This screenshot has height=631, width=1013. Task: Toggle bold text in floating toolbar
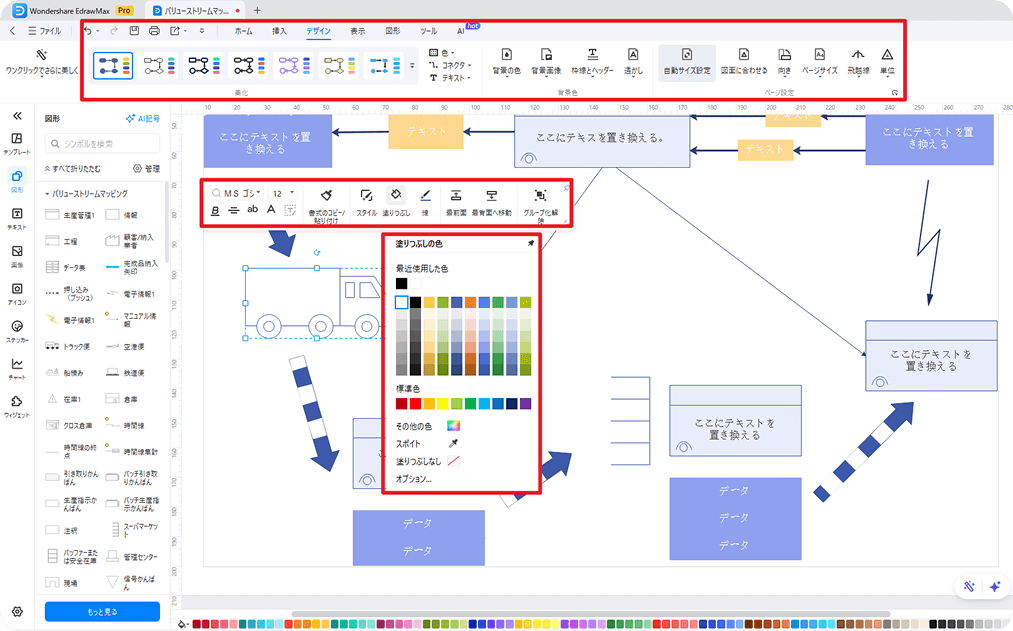[215, 210]
